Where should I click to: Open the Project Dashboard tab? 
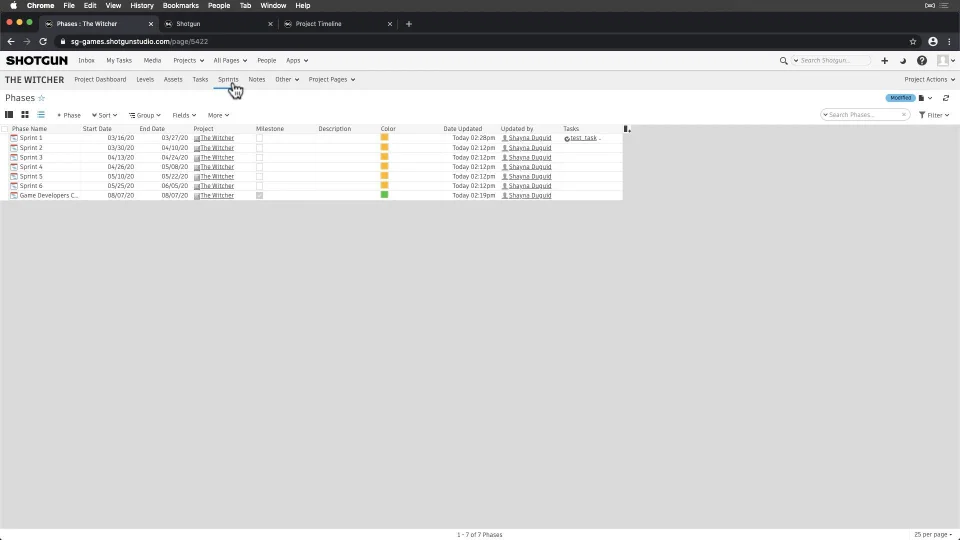tap(100, 80)
